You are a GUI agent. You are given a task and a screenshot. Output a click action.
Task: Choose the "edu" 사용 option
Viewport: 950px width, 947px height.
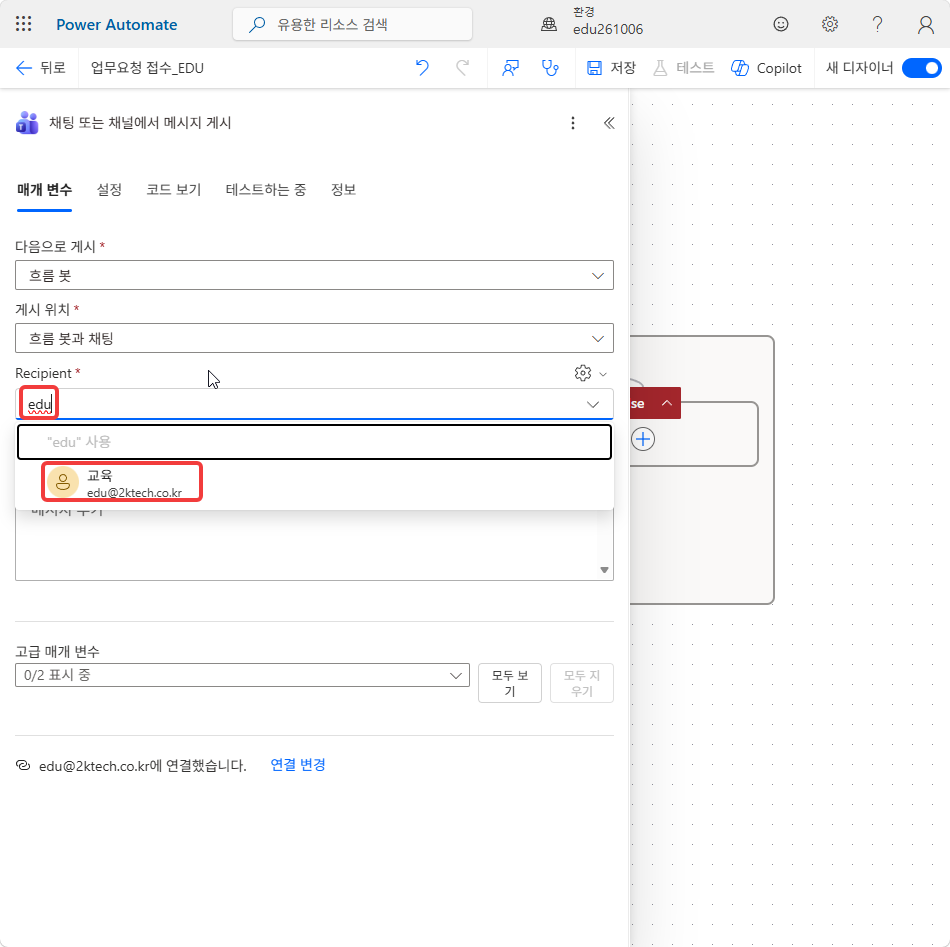click(x=314, y=442)
